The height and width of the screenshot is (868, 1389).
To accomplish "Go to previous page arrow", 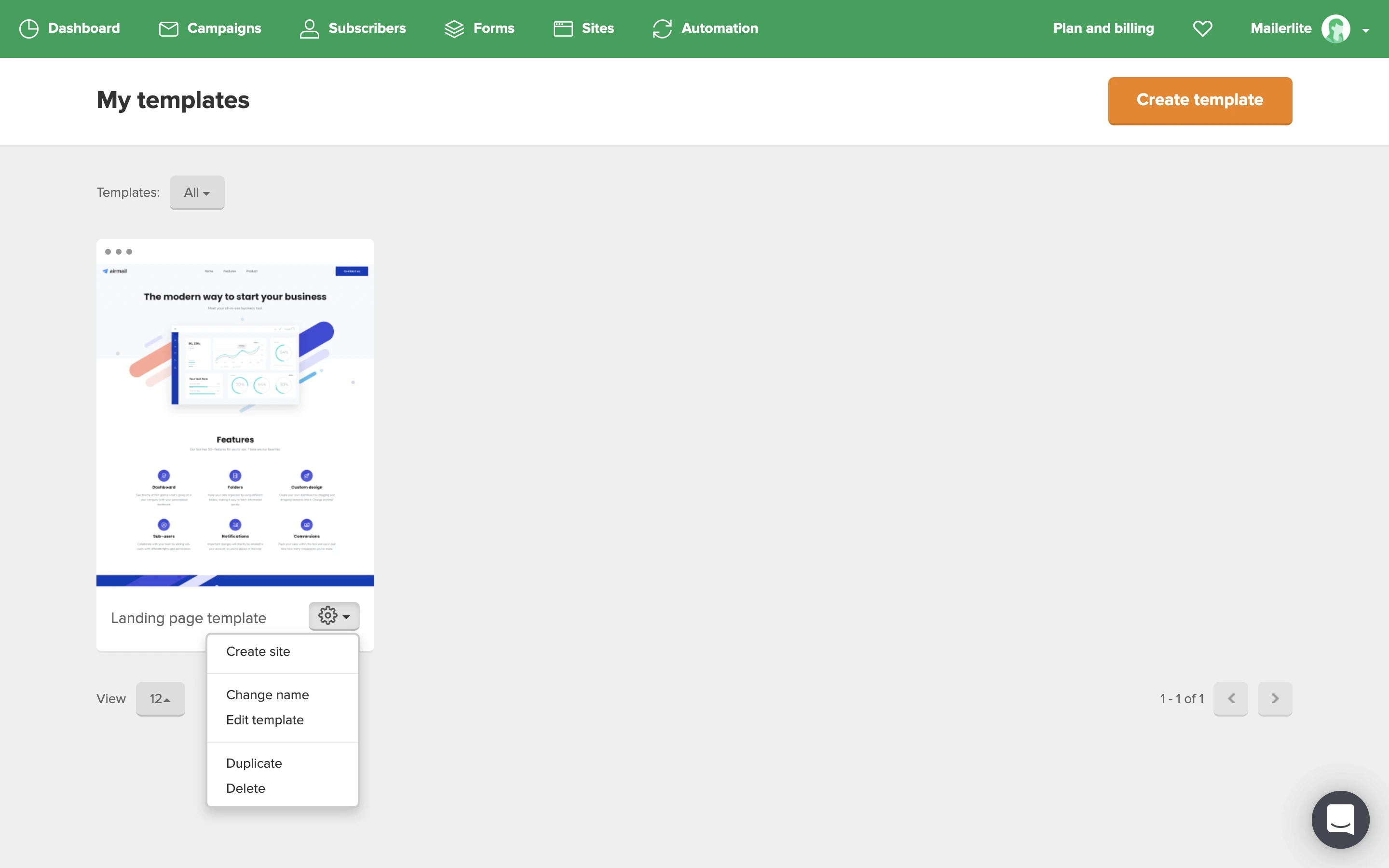I will [x=1231, y=698].
